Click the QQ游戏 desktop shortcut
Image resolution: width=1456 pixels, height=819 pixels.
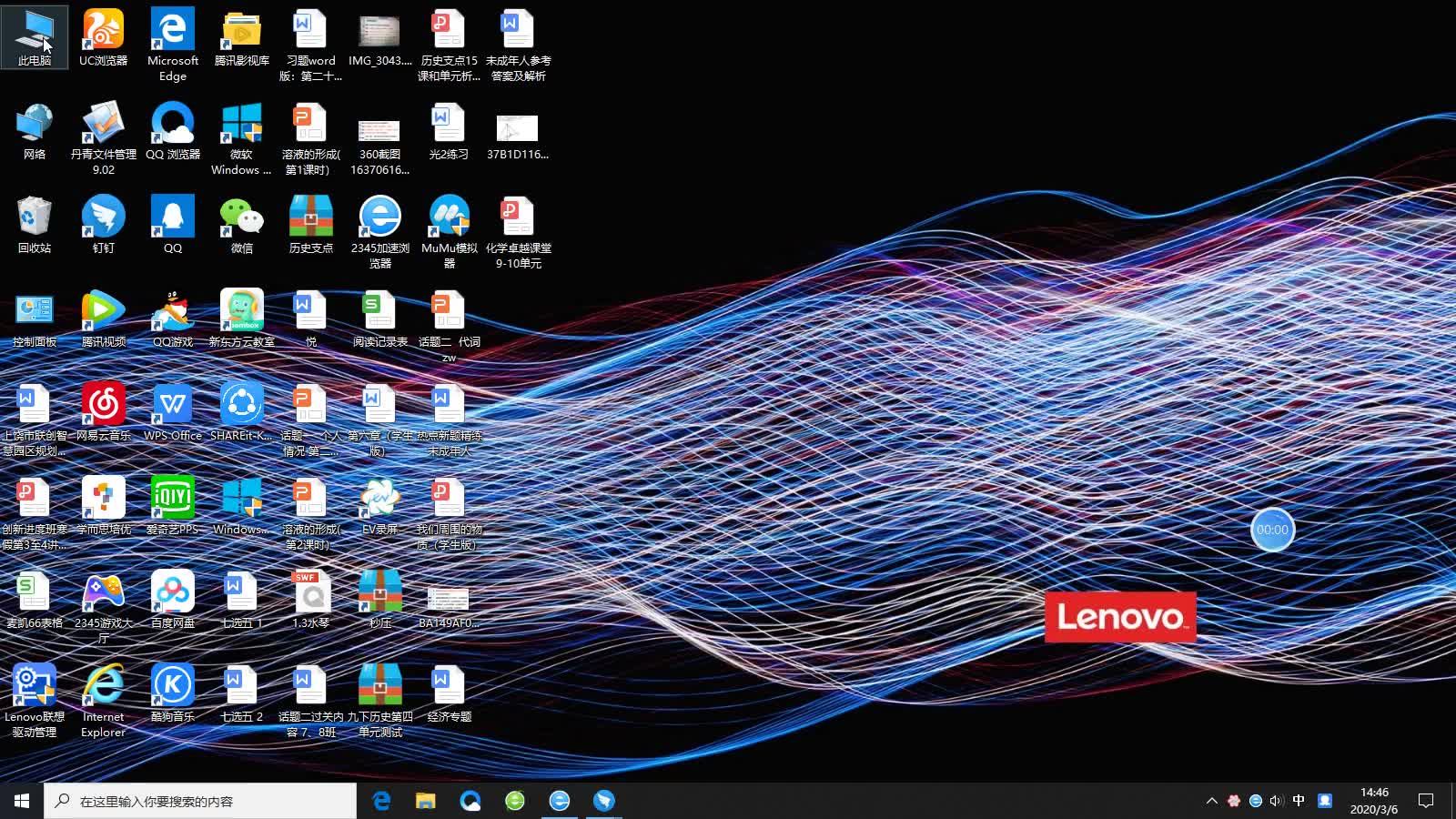173,318
